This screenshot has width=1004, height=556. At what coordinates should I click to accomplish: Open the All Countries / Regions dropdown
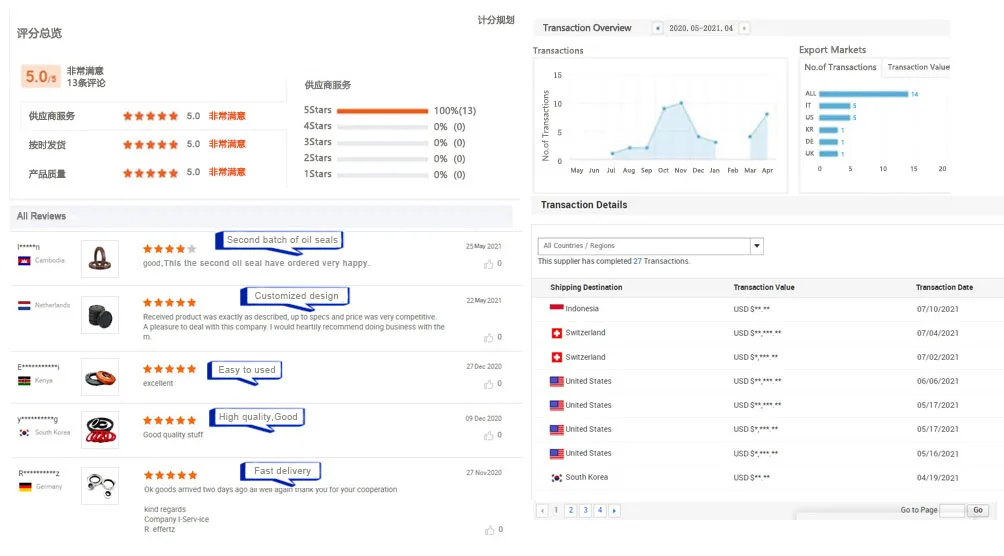tap(756, 246)
